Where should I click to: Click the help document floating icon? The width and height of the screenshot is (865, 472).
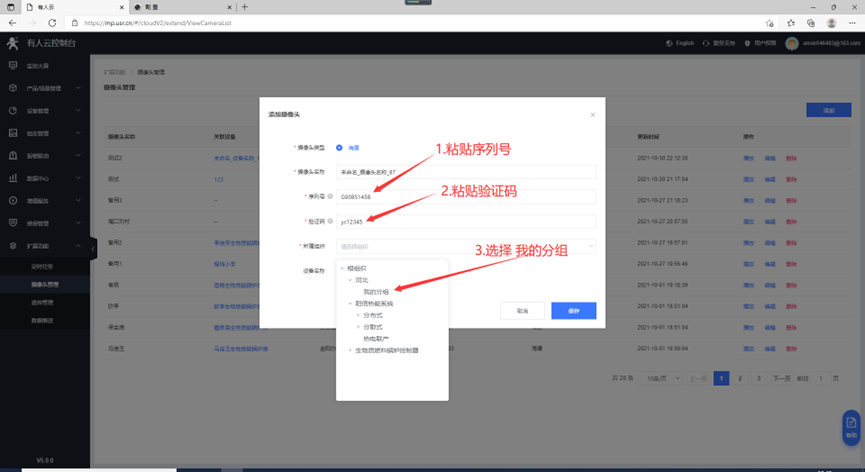(851, 427)
